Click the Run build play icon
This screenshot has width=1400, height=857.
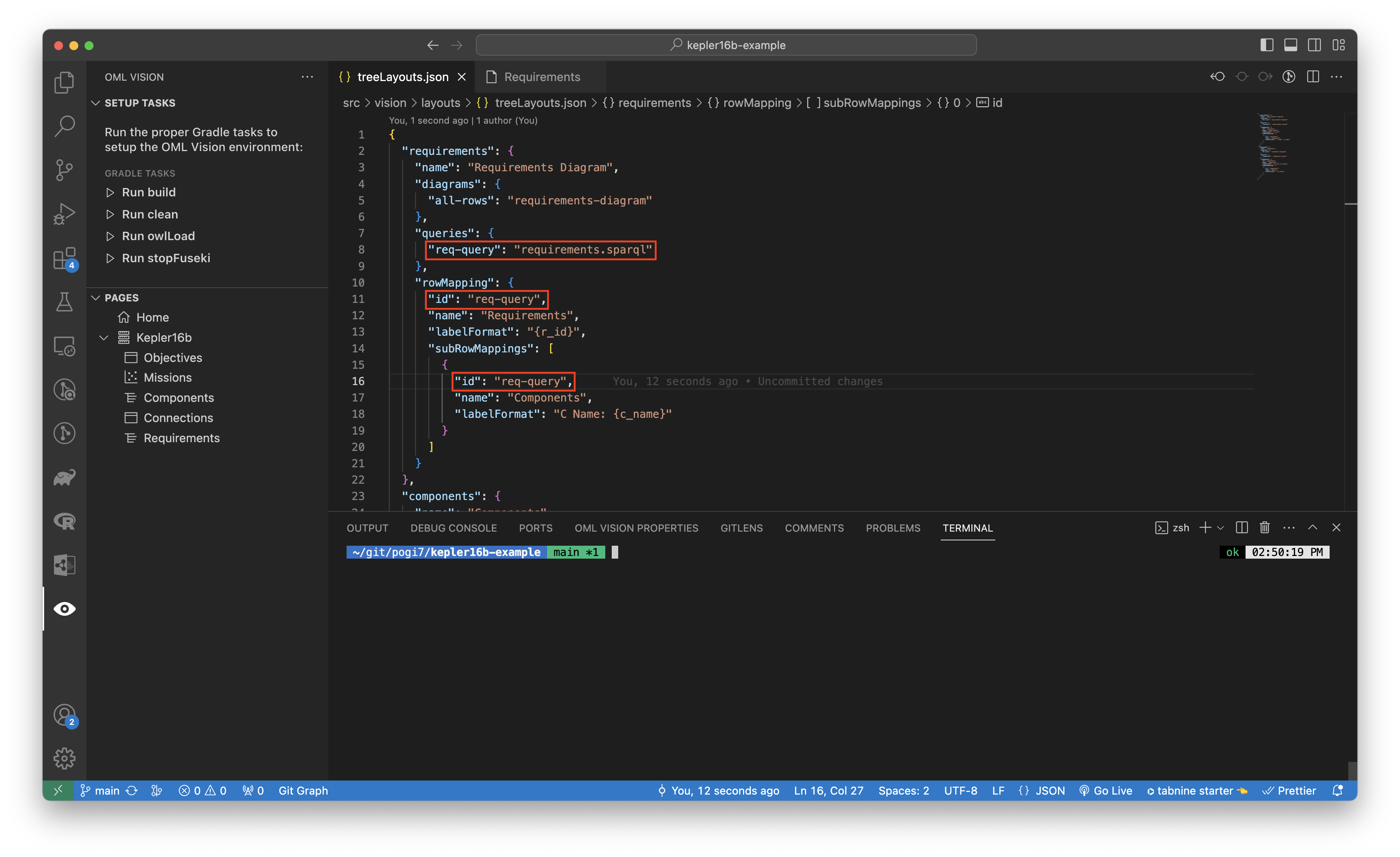[x=110, y=193]
